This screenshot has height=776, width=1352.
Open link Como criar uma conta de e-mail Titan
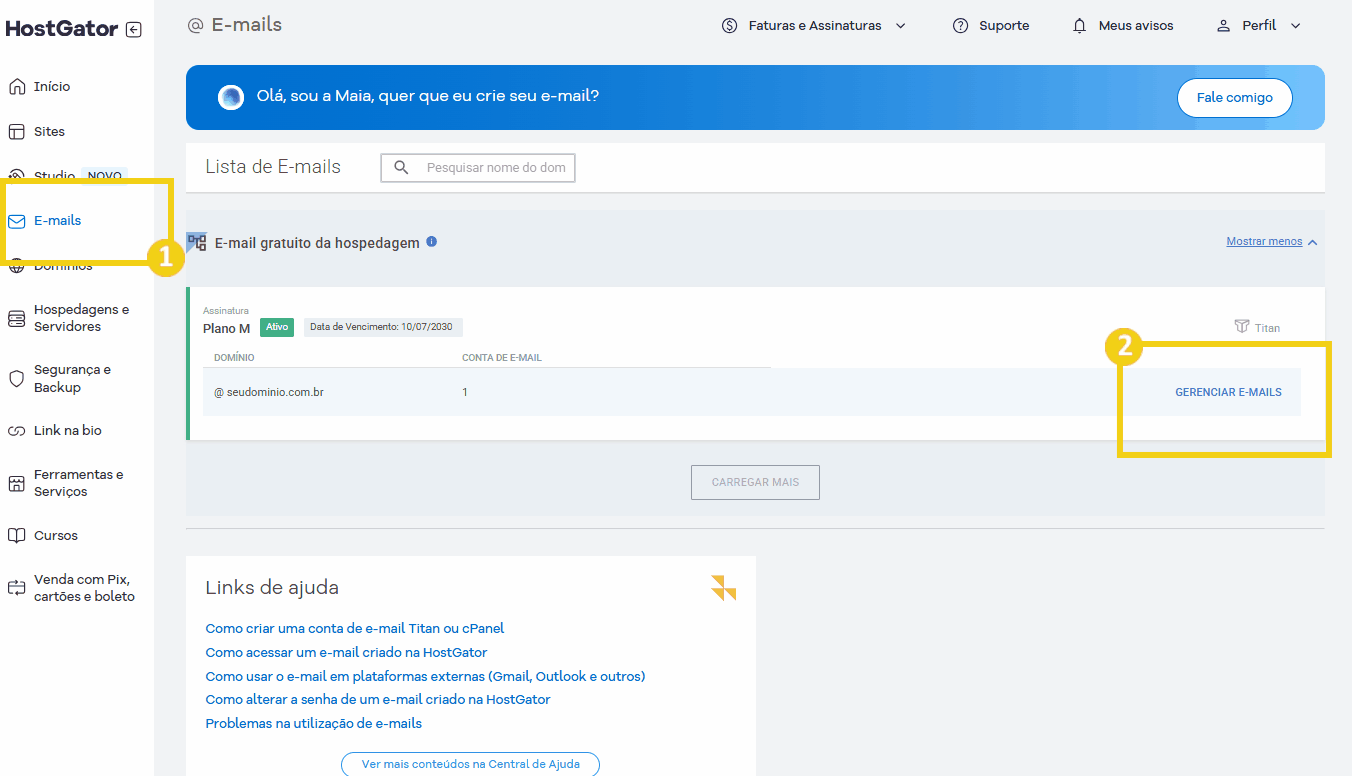pyautogui.click(x=355, y=628)
